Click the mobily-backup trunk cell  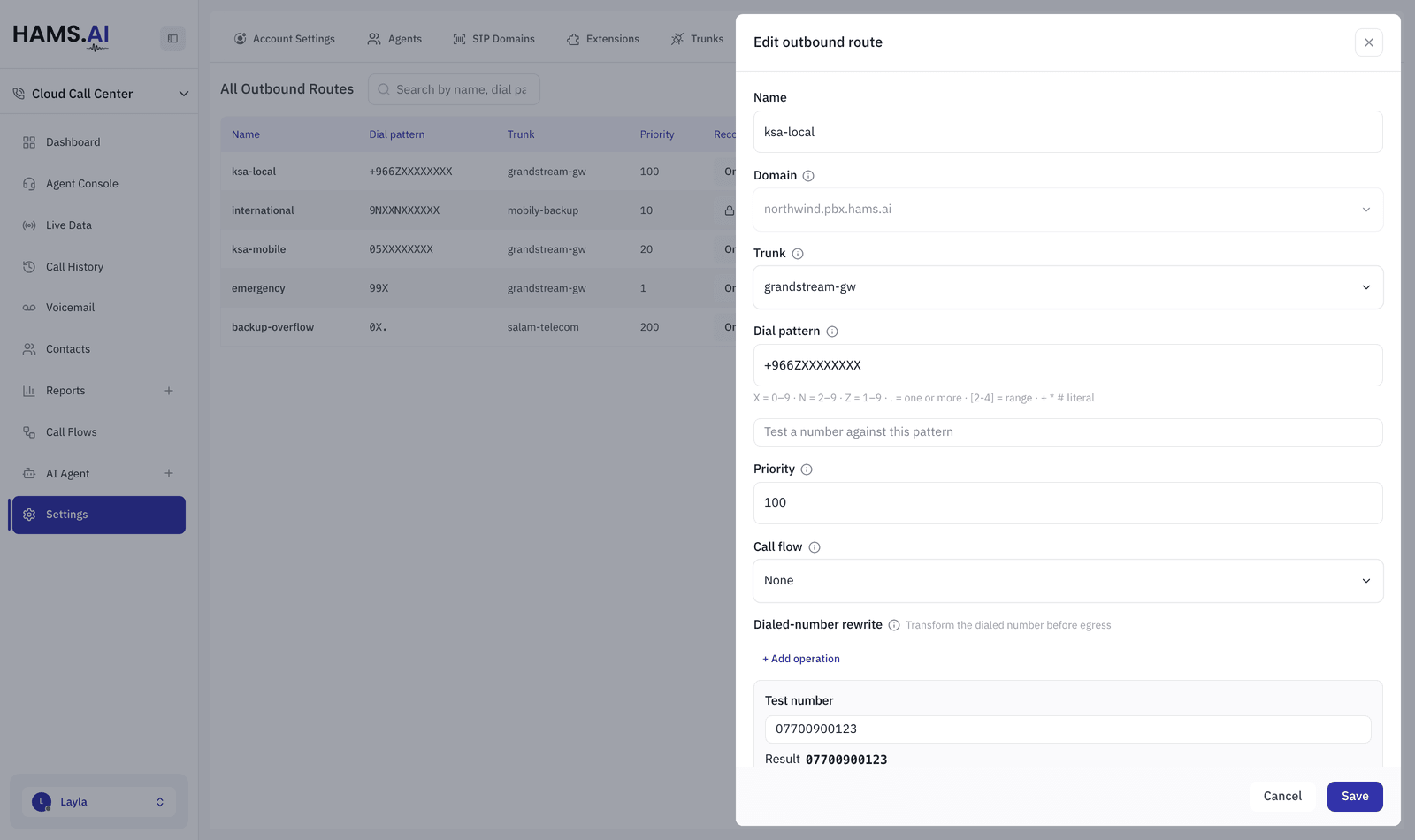[543, 210]
